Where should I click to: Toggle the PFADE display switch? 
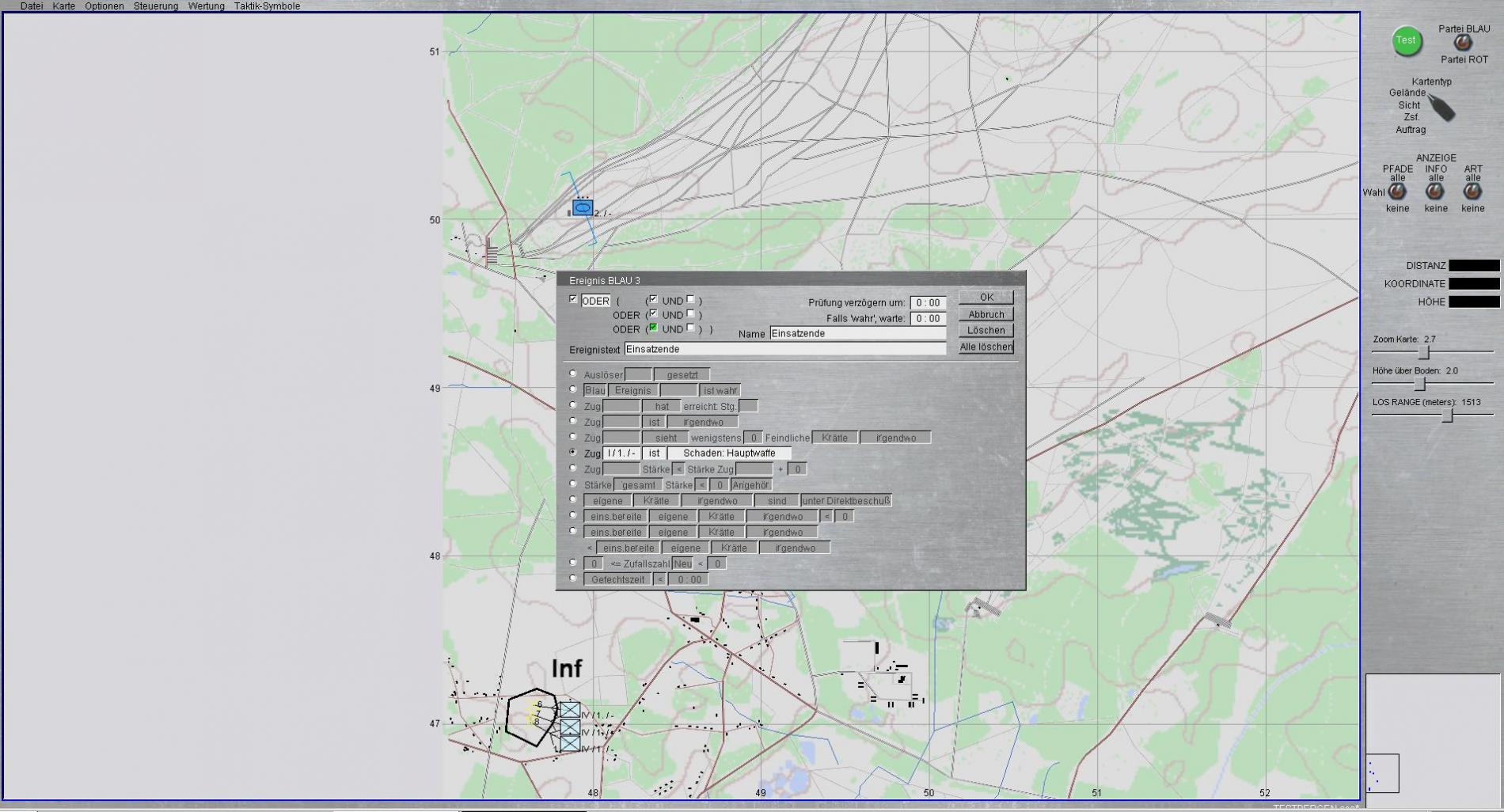(1397, 192)
